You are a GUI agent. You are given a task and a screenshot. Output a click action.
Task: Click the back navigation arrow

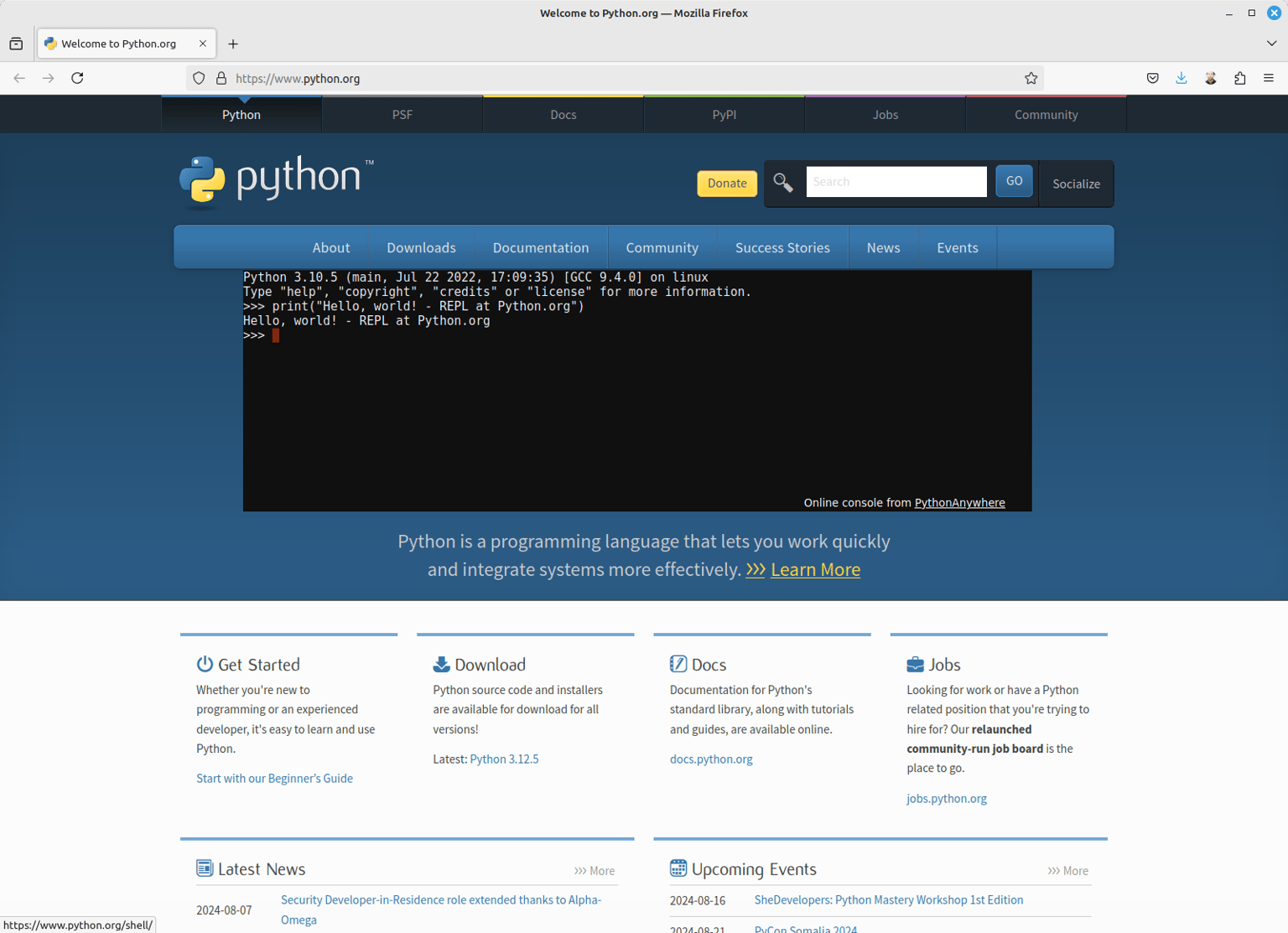coord(19,78)
